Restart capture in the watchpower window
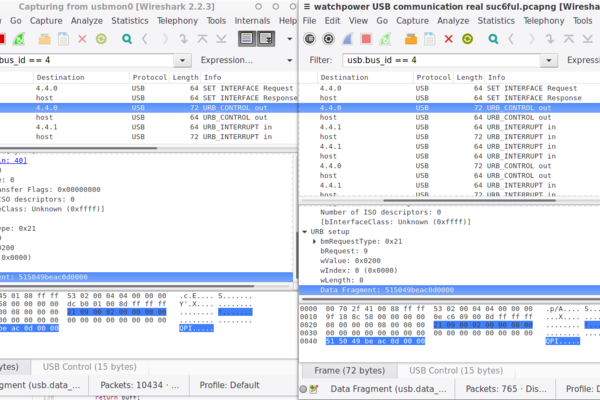The width and height of the screenshot is (600, 400). tap(385, 39)
